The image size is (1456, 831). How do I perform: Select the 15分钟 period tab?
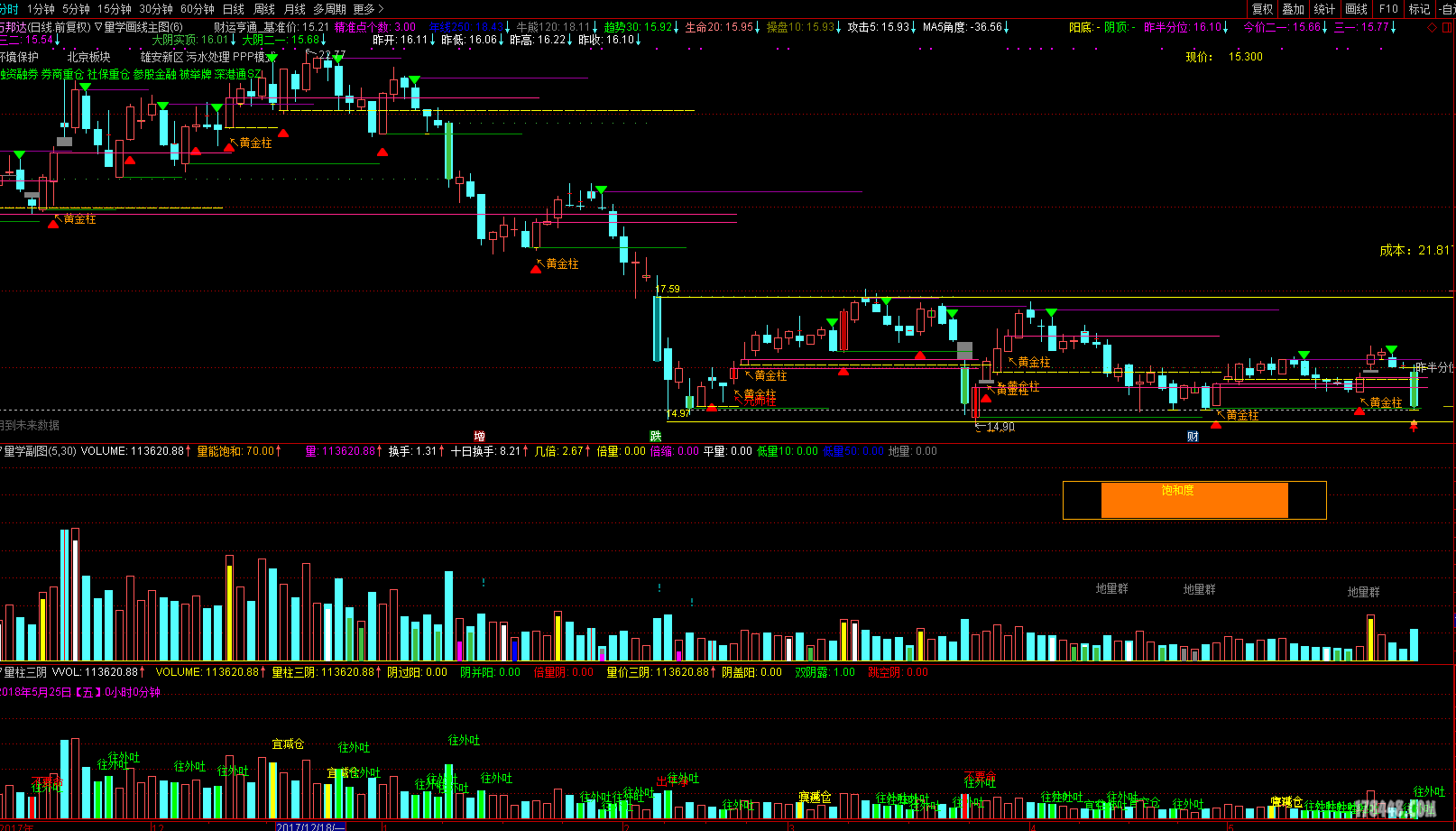(115, 9)
